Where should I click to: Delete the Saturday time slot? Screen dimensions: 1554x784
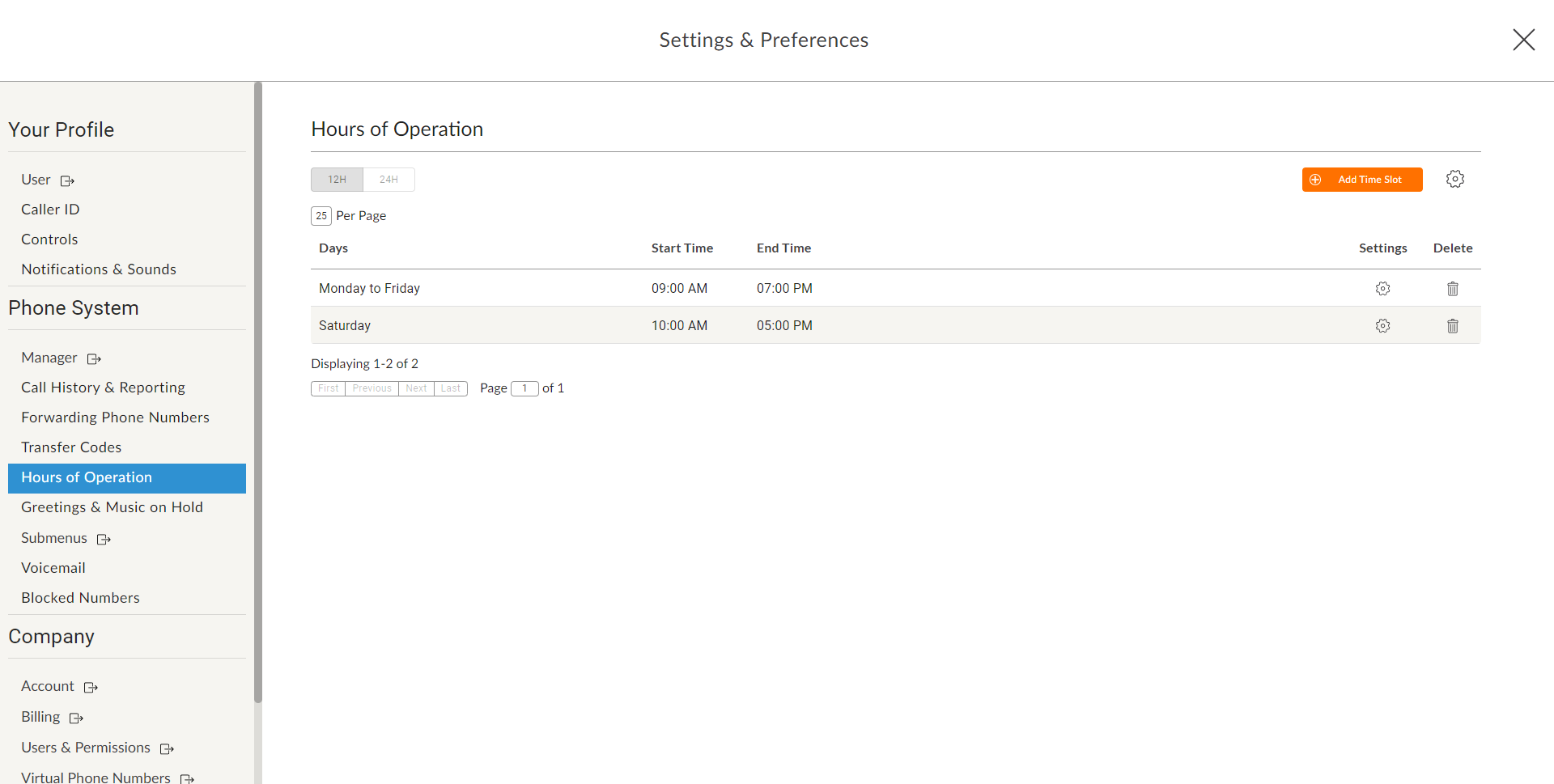tap(1453, 325)
